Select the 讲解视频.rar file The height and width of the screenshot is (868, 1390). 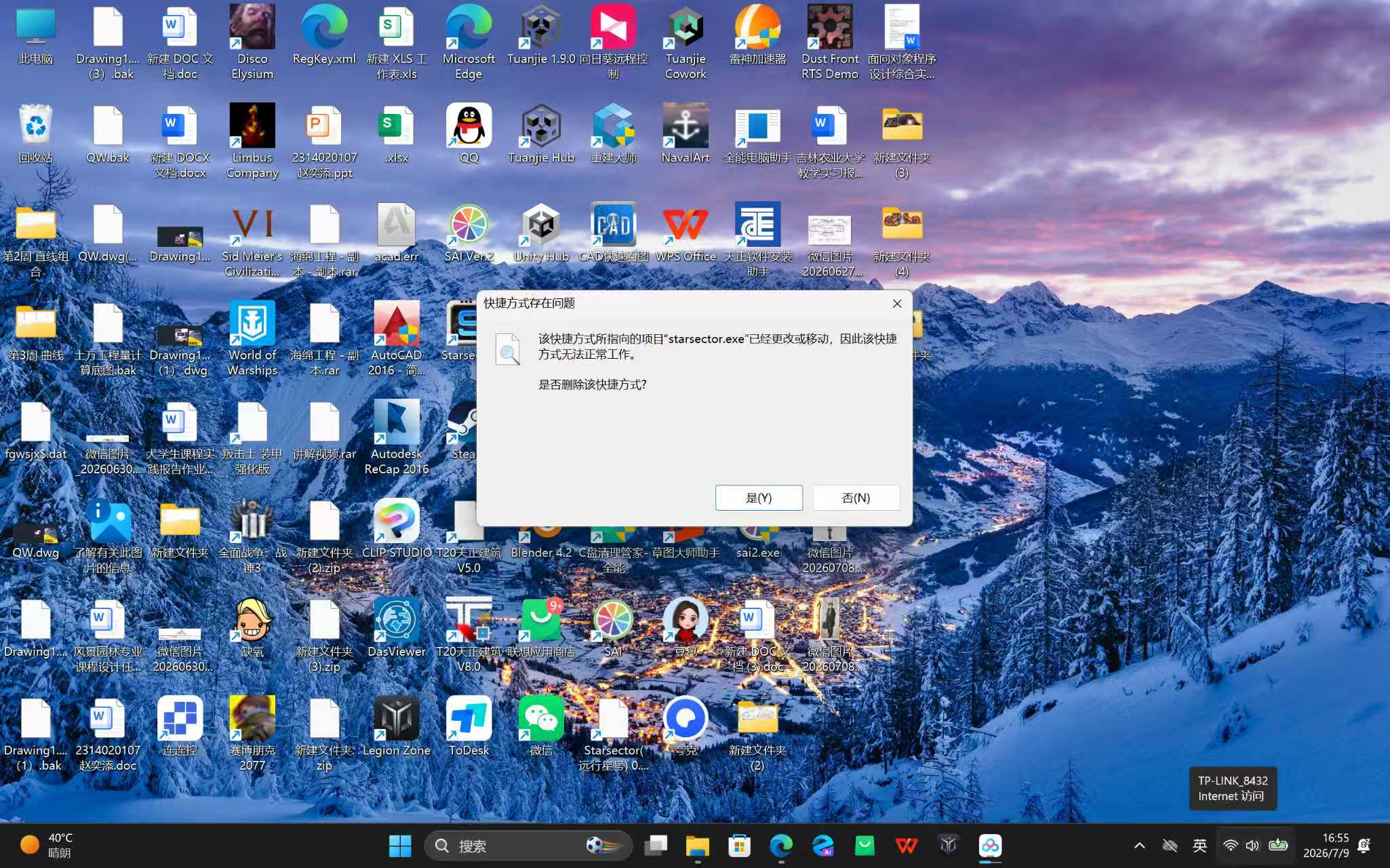(x=324, y=431)
